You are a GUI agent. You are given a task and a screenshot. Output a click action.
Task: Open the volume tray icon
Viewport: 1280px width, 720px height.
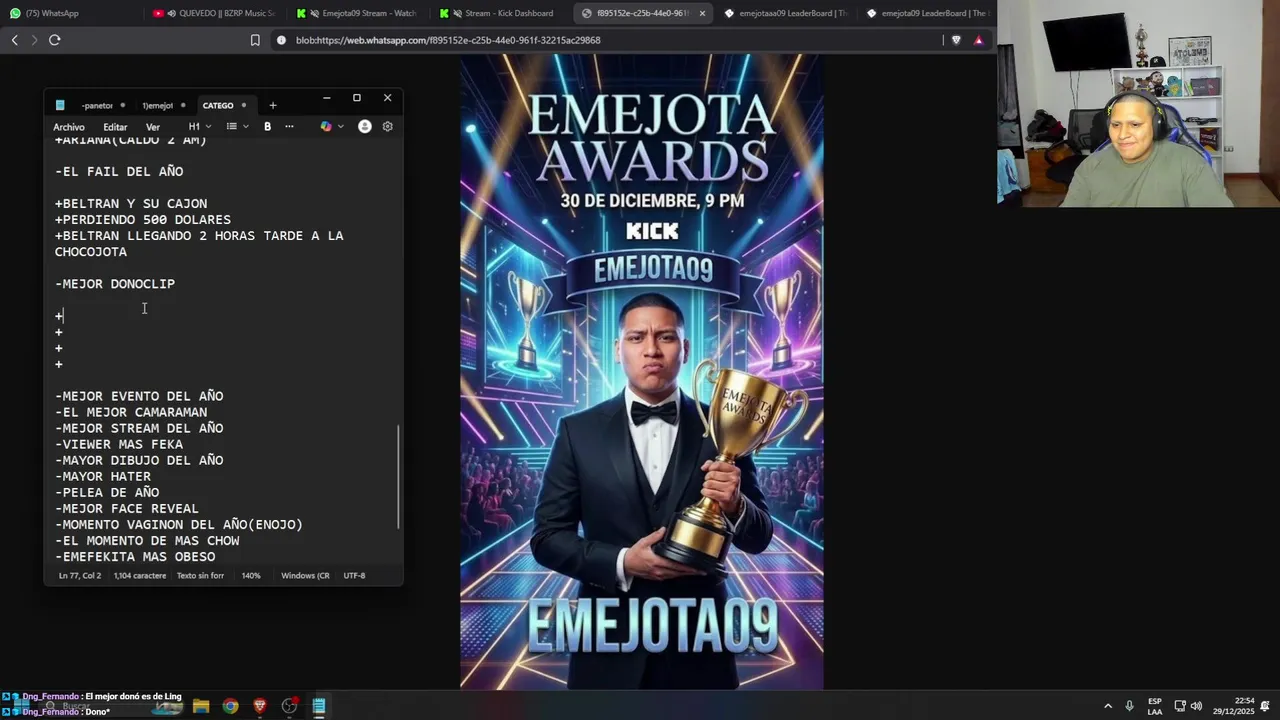(x=1196, y=706)
